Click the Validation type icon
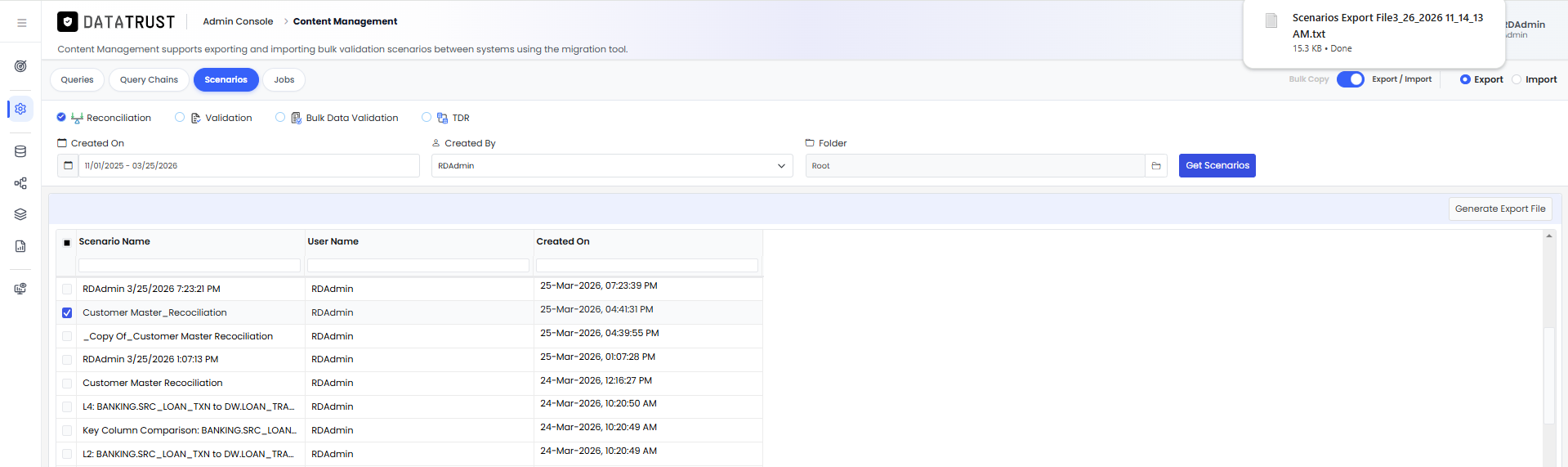Screen dimensions: 1568x467 click(196, 118)
